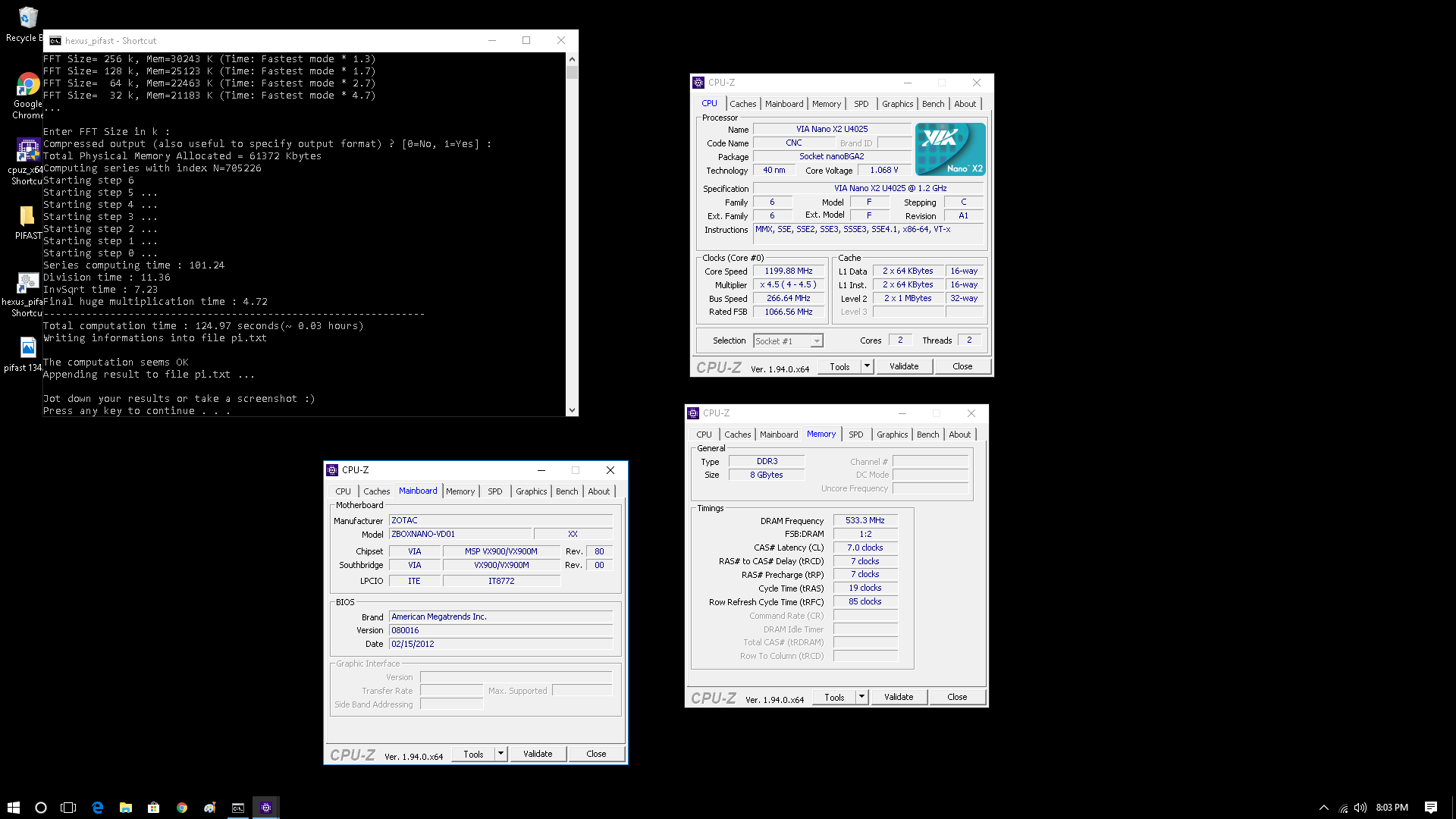Open network status in system tray
The image size is (1456, 819).
point(1343,808)
